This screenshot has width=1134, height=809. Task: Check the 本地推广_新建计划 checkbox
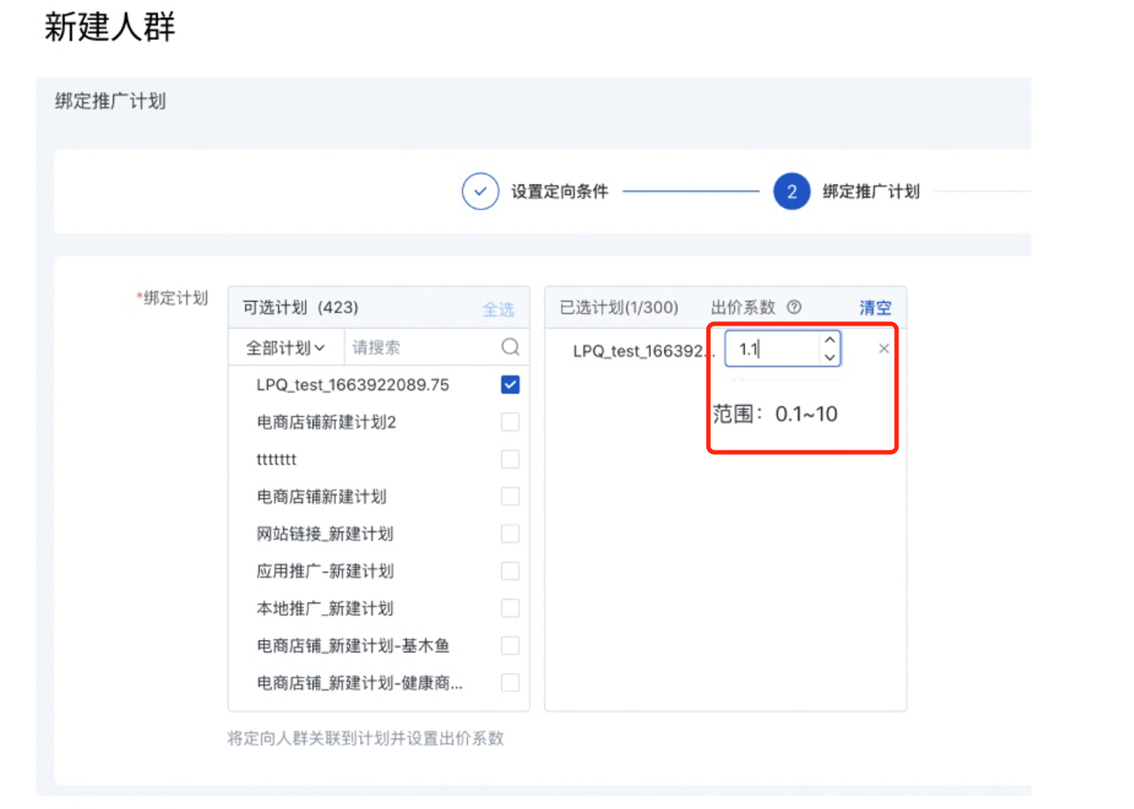coord(510,608)
